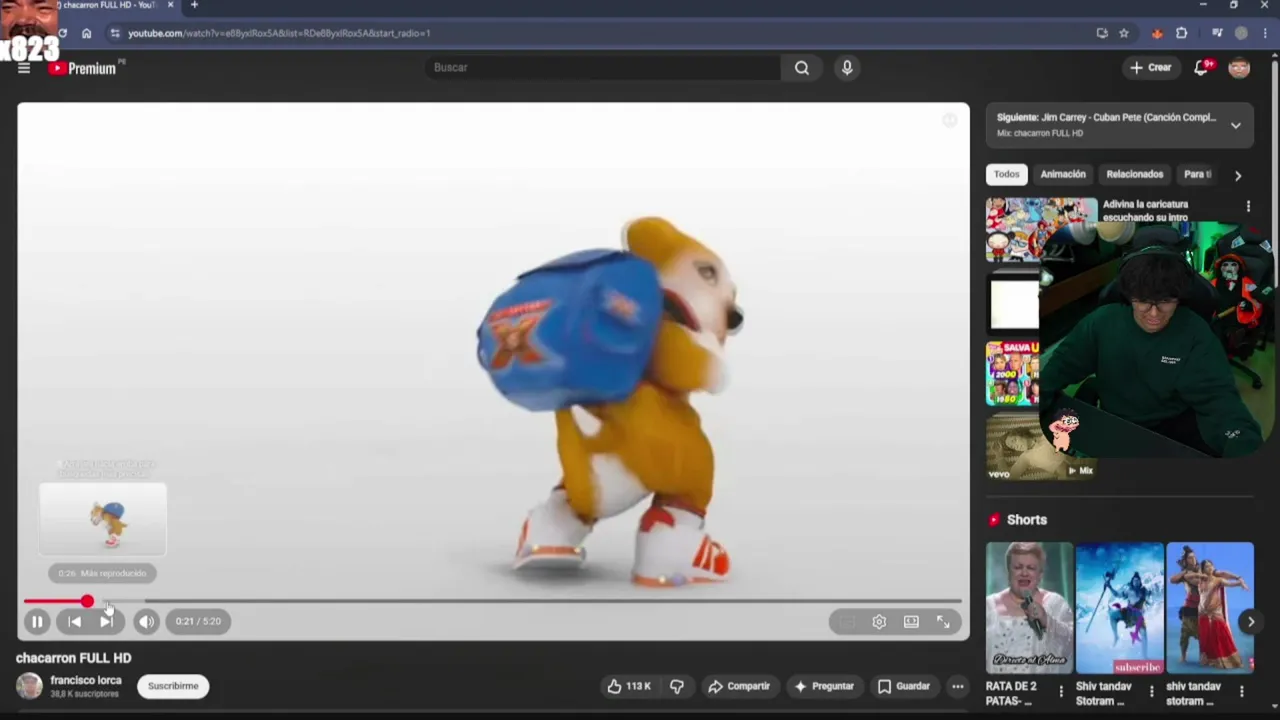The height and width of the screenshot is (720, 1280).
Task: Open browser home page icon
Action: (87, 33)
